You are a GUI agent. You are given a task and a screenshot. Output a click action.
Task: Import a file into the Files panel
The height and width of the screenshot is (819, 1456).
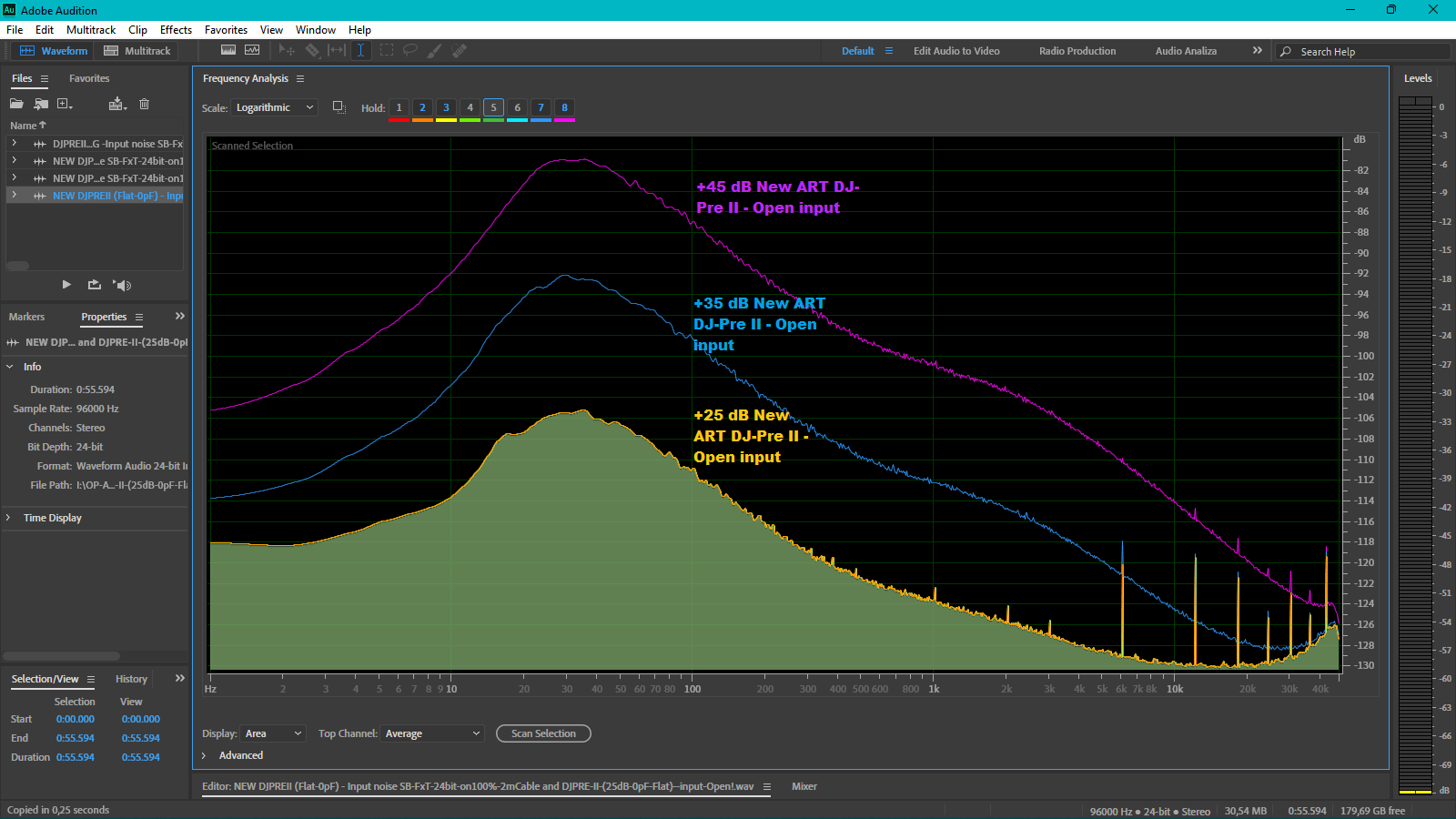(41, 104)
